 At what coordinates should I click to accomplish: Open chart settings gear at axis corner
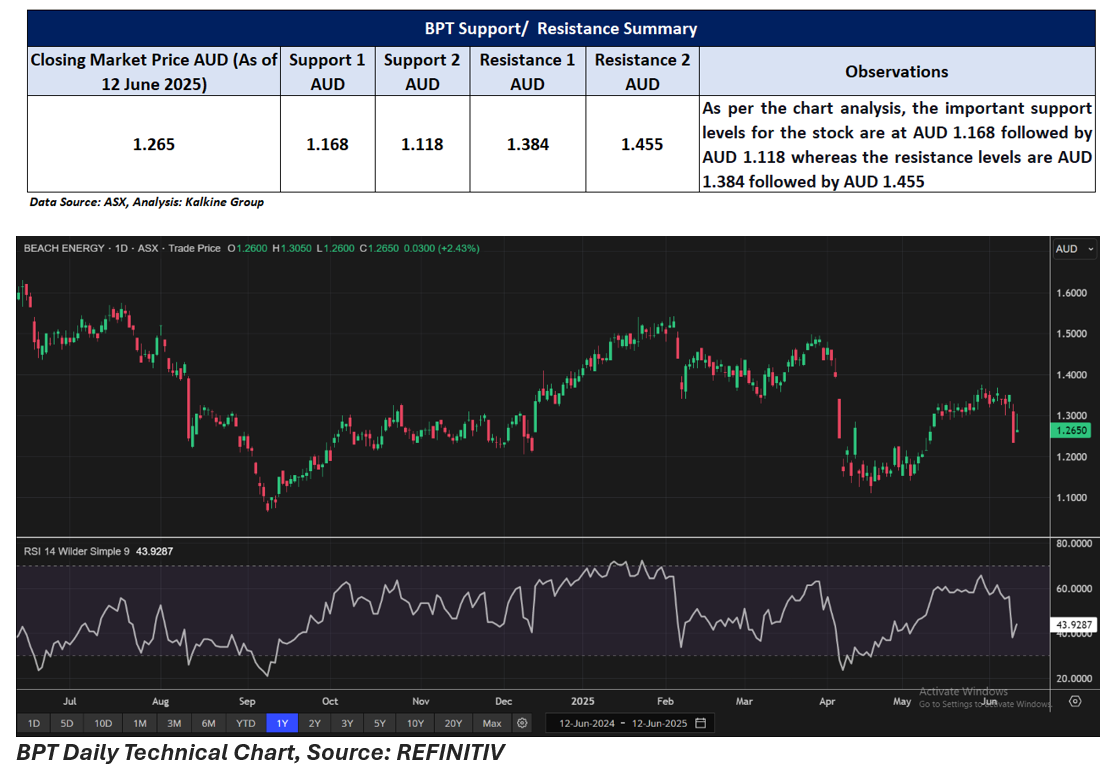[x=1075, y=701]
